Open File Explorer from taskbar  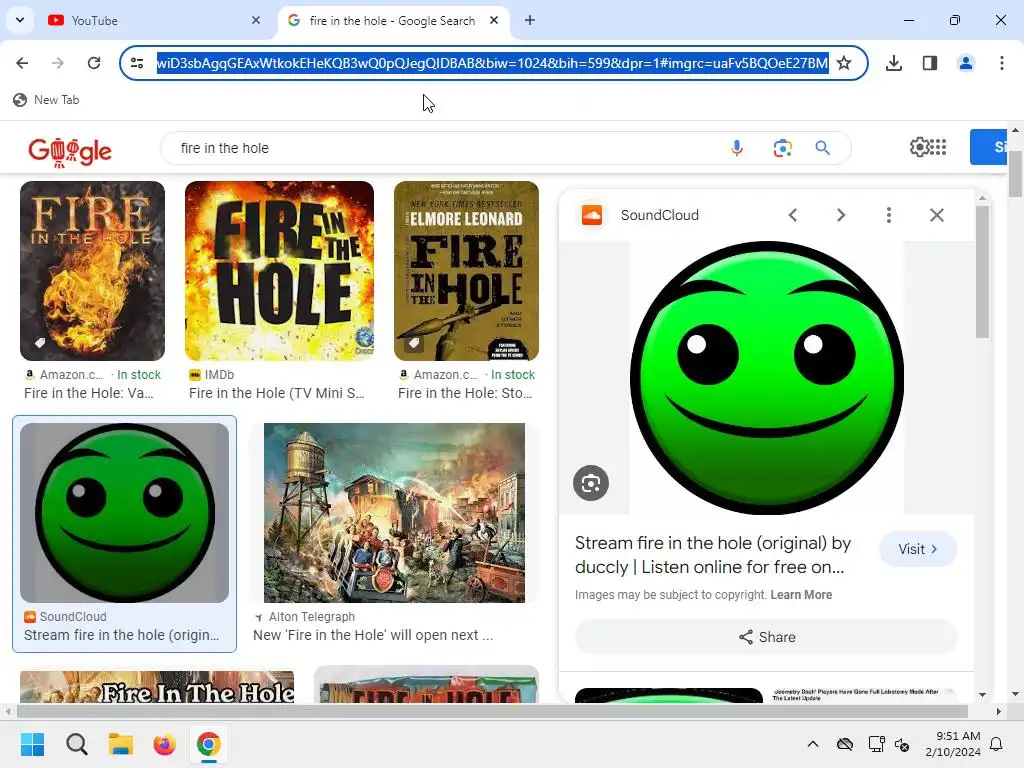(121, 744)
